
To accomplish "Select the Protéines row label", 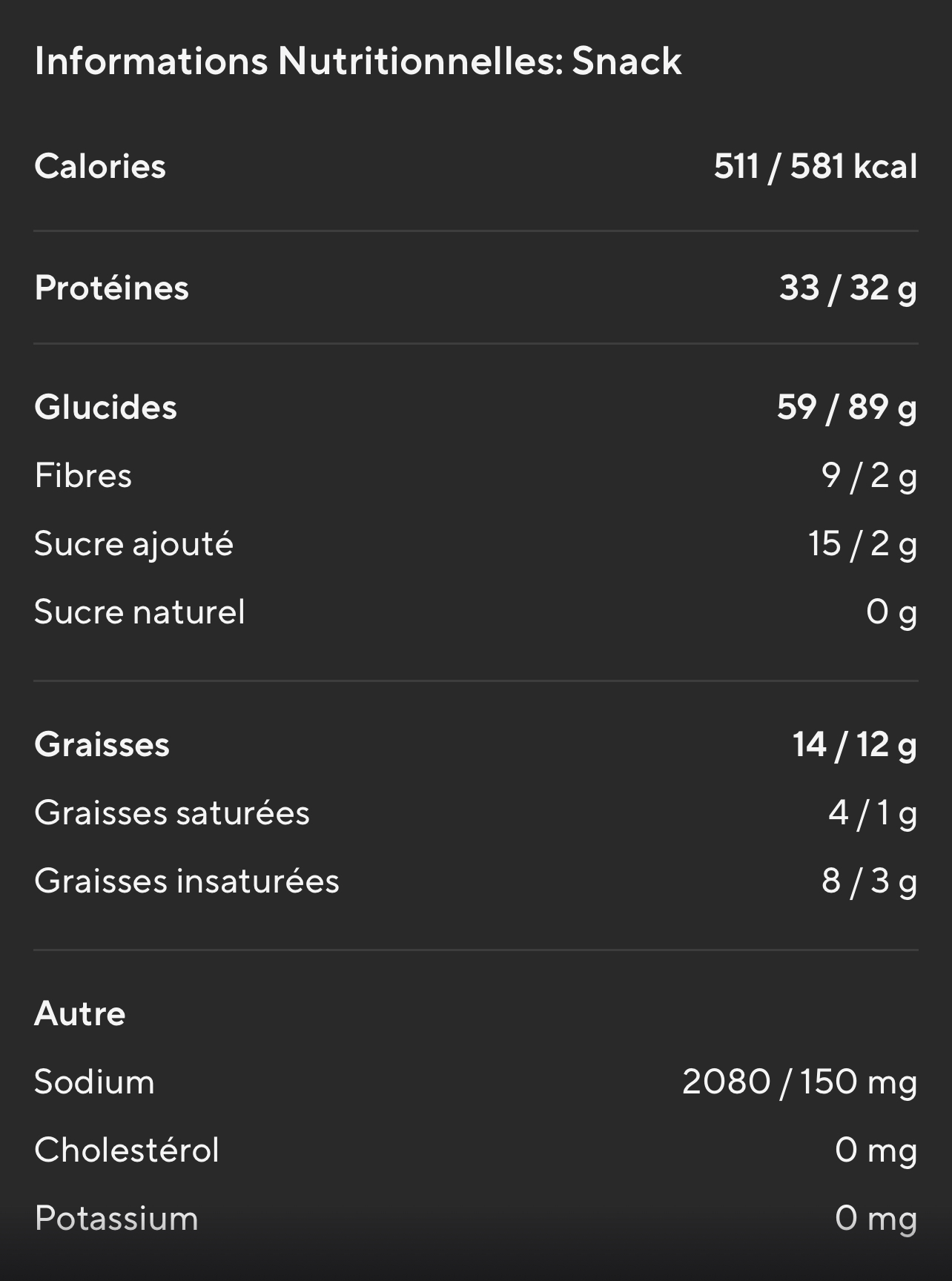I will tap(111, 288).
